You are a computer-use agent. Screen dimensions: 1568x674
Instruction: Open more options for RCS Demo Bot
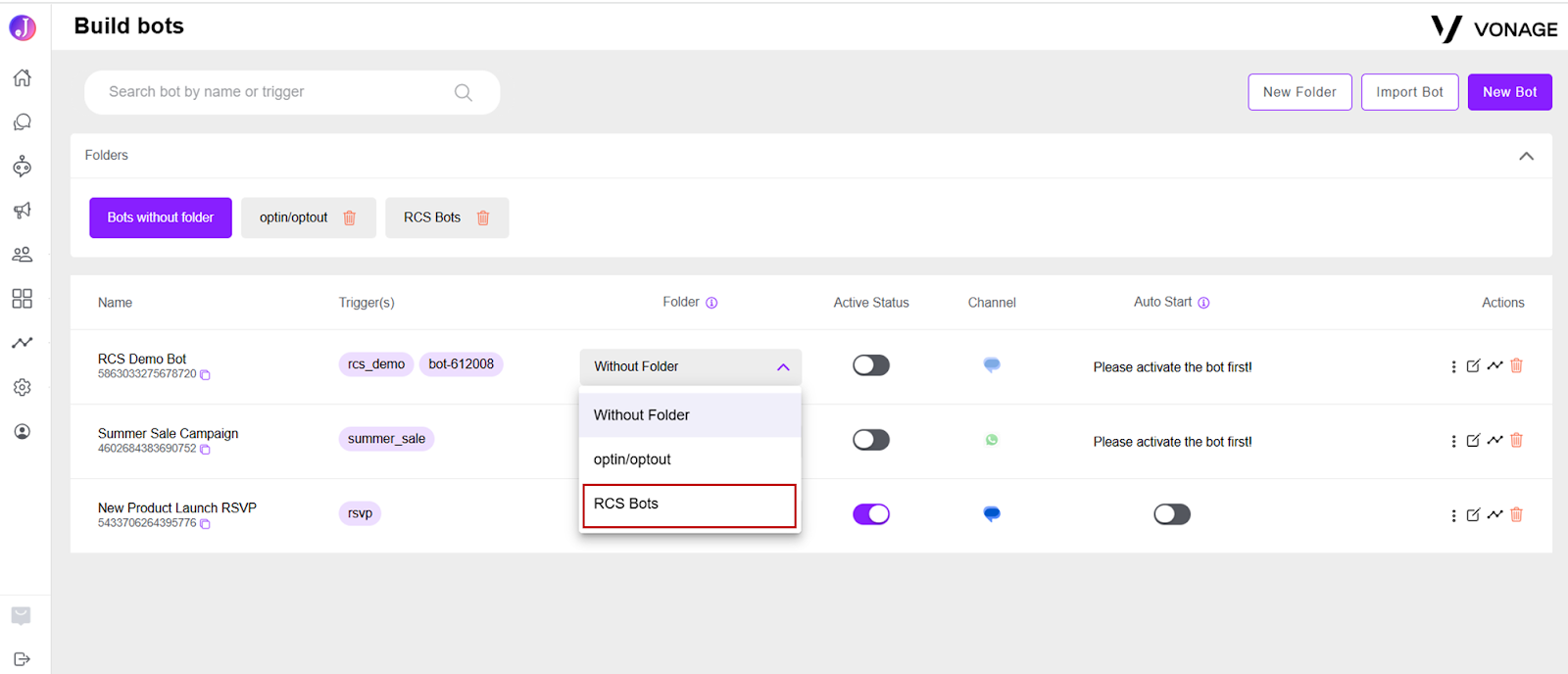click(x=1453, y=366)
